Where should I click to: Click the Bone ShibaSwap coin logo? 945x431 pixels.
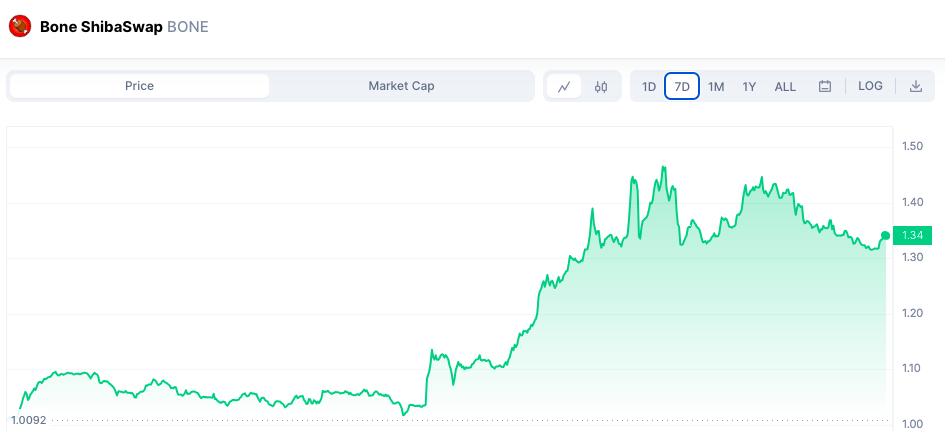[x=20, y=27]
